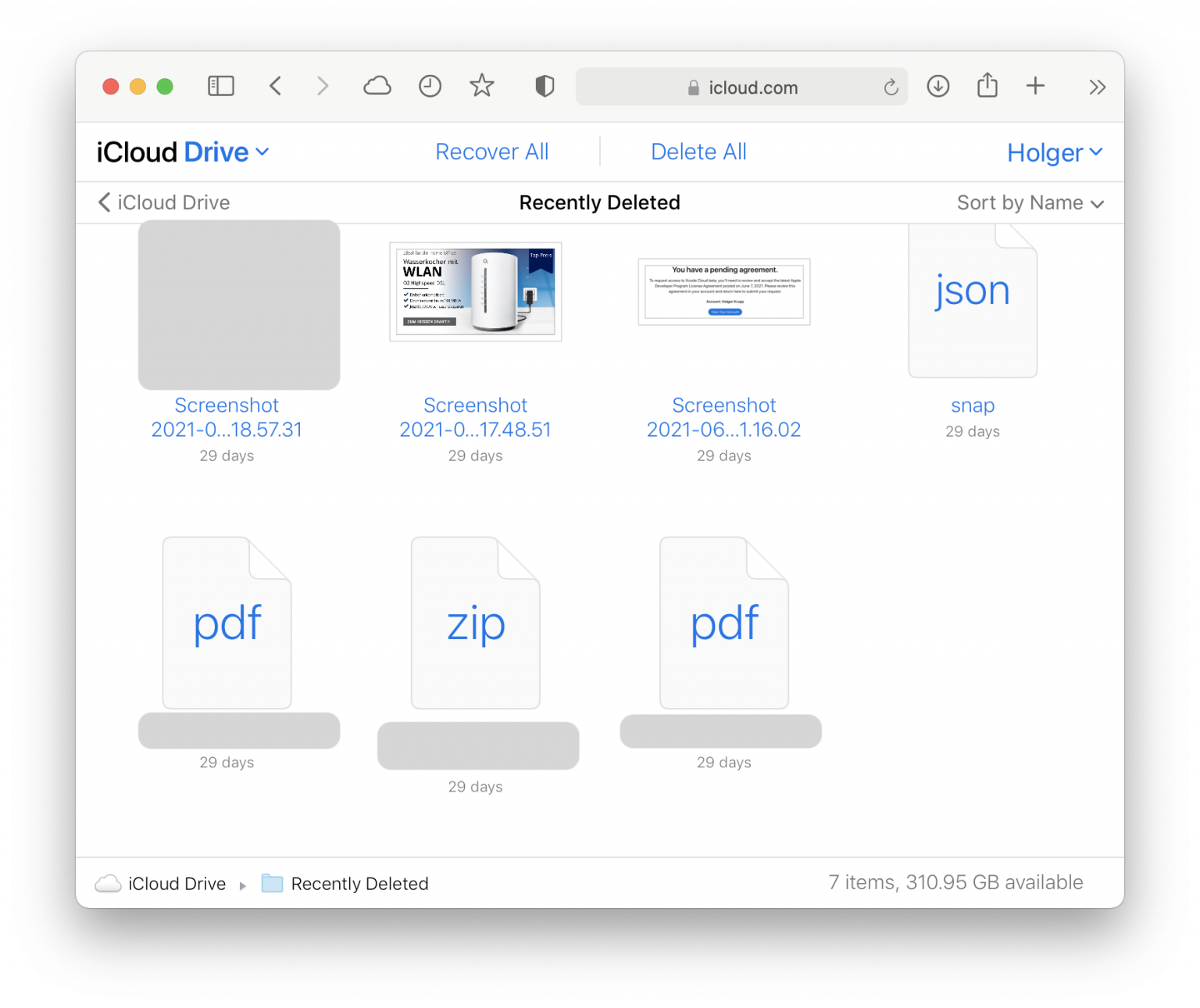
Task: Go back to previous page
Action: (275, 86)
